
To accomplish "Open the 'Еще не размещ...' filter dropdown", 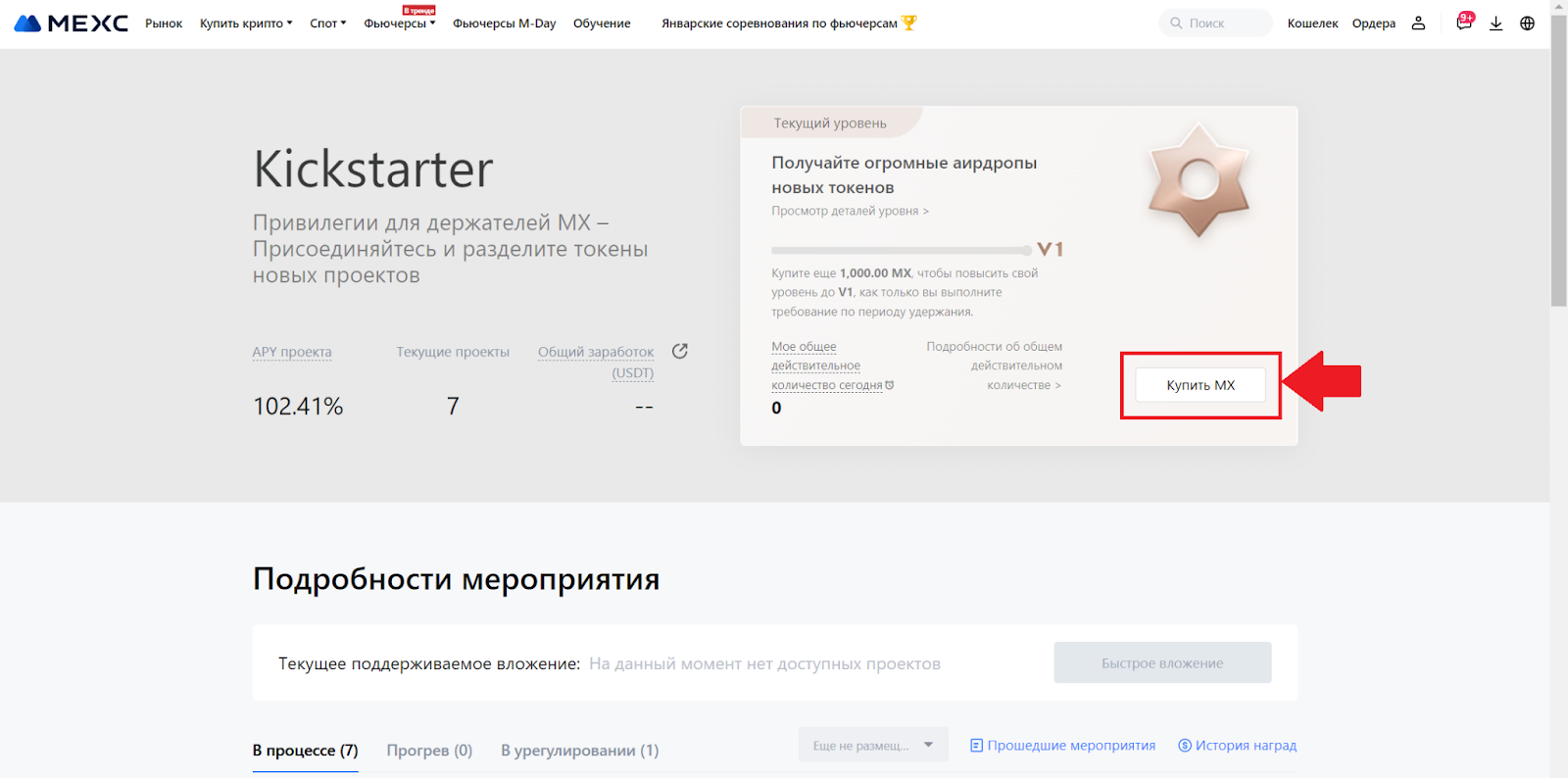I will point(873,745).
